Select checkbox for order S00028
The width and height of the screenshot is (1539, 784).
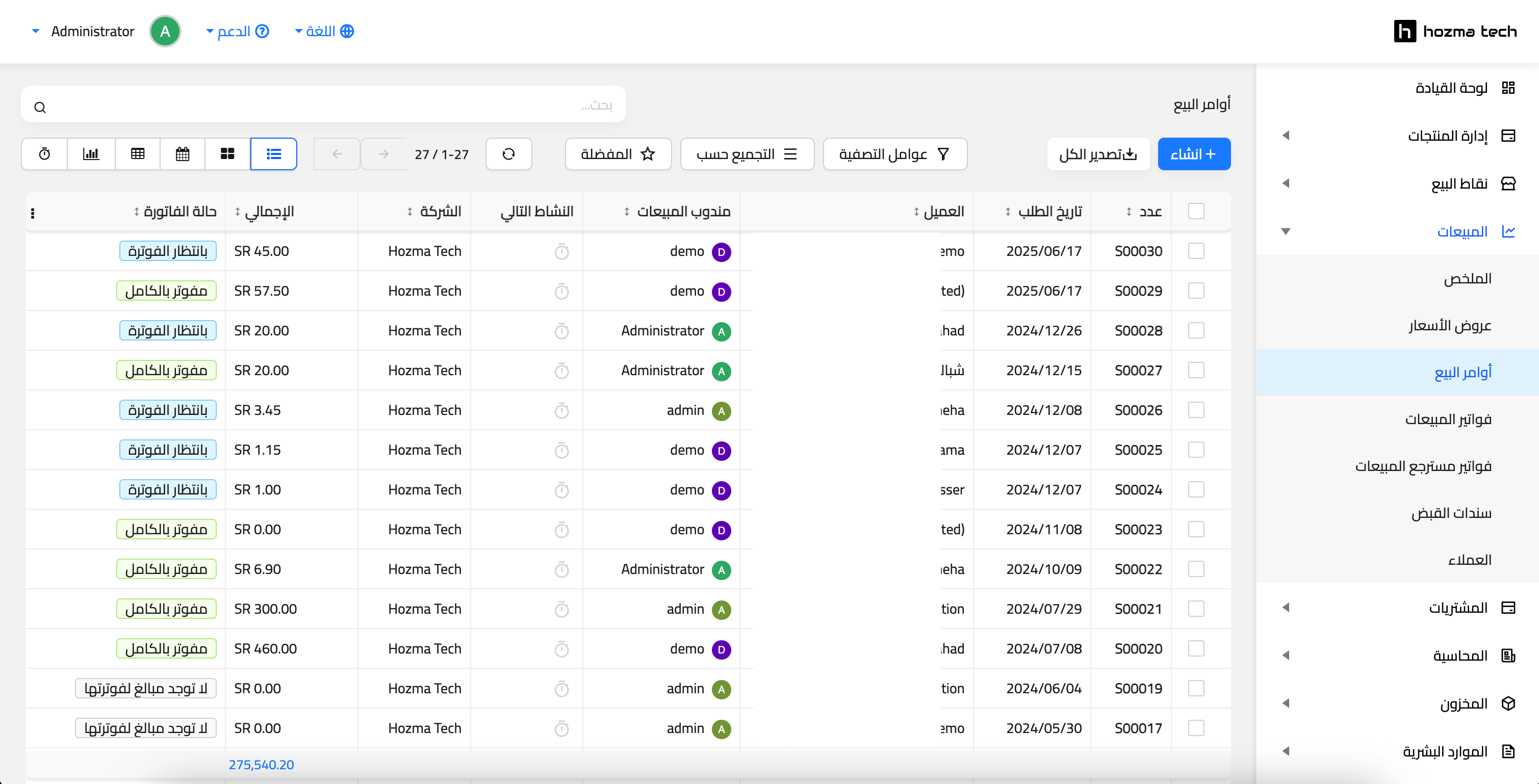pos(1195,330)
